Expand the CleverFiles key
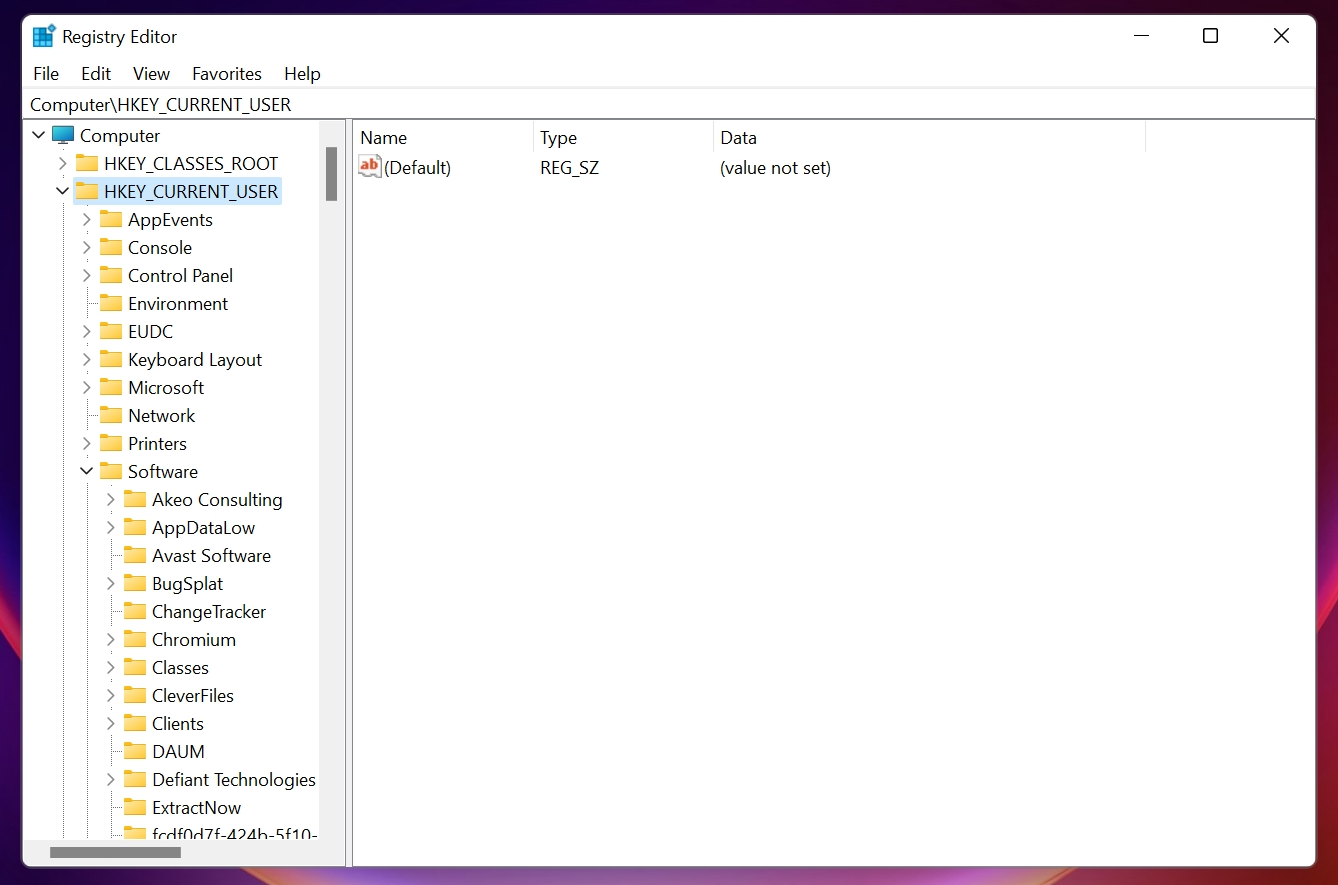 (x=111, y=695)
